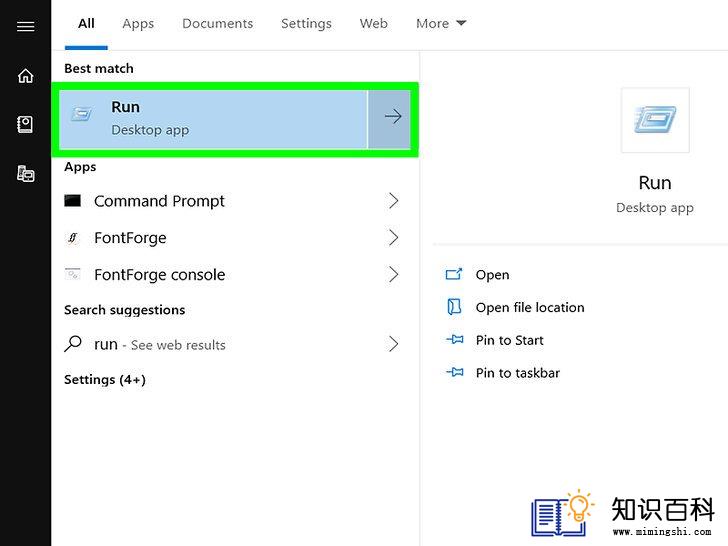Open the More filter dropdown

441,24
